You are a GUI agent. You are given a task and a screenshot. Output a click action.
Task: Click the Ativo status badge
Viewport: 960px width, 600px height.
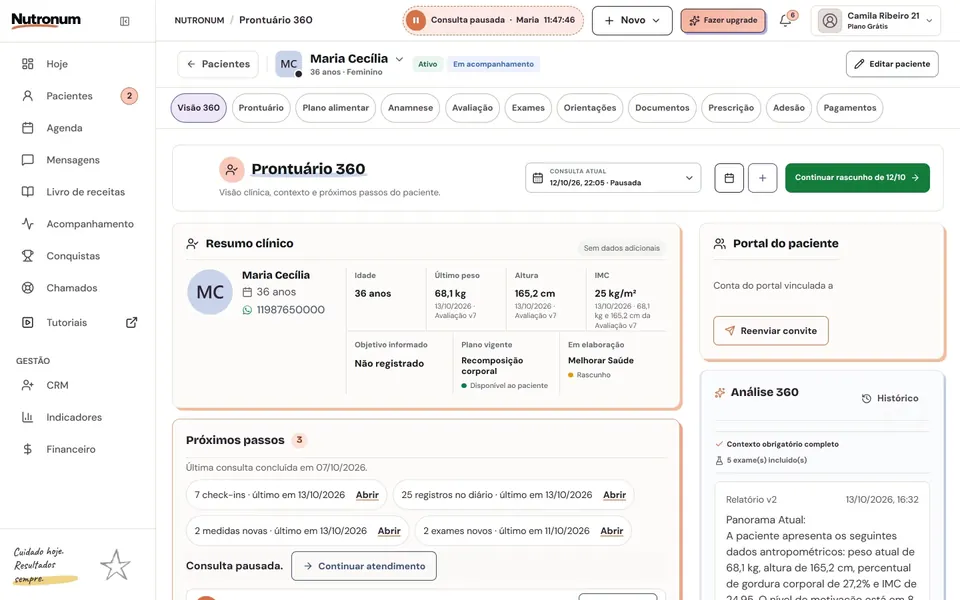click(427, 64)
